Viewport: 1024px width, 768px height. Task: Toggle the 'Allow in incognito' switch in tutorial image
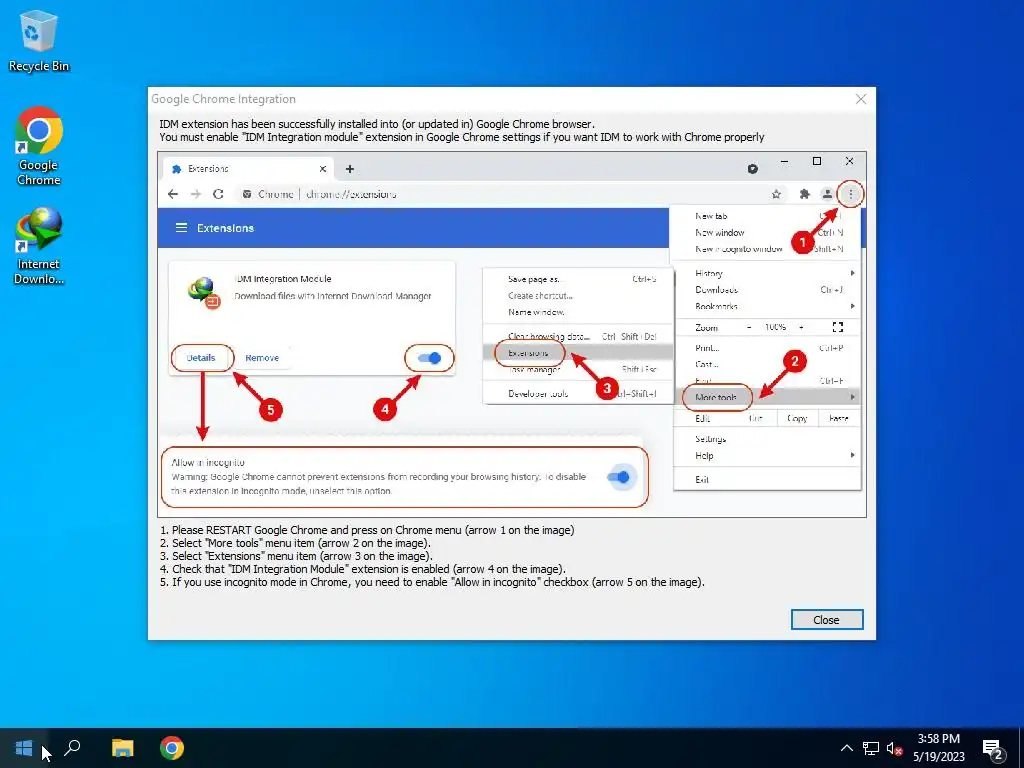click(618, 477)
